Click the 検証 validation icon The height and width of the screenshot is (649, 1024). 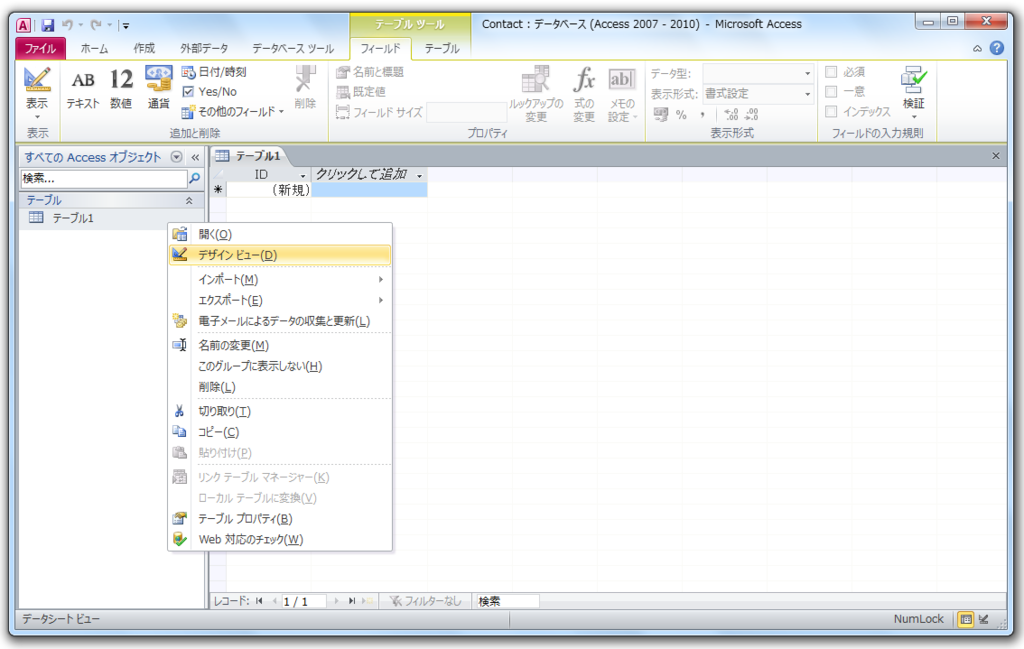tap(914, 79)
